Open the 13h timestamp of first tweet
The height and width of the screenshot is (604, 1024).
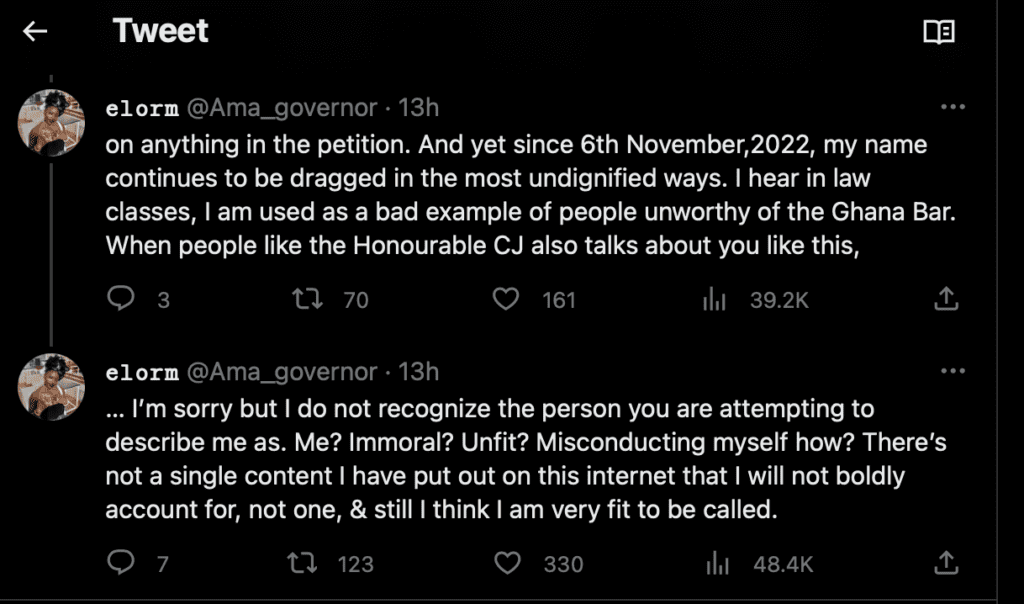point(419,108)
